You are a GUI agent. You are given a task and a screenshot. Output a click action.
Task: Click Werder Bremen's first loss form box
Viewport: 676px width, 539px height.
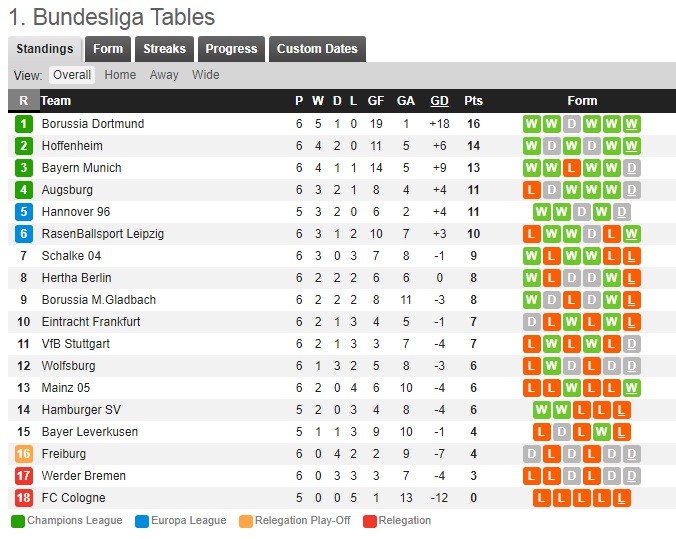coord(532,476)
